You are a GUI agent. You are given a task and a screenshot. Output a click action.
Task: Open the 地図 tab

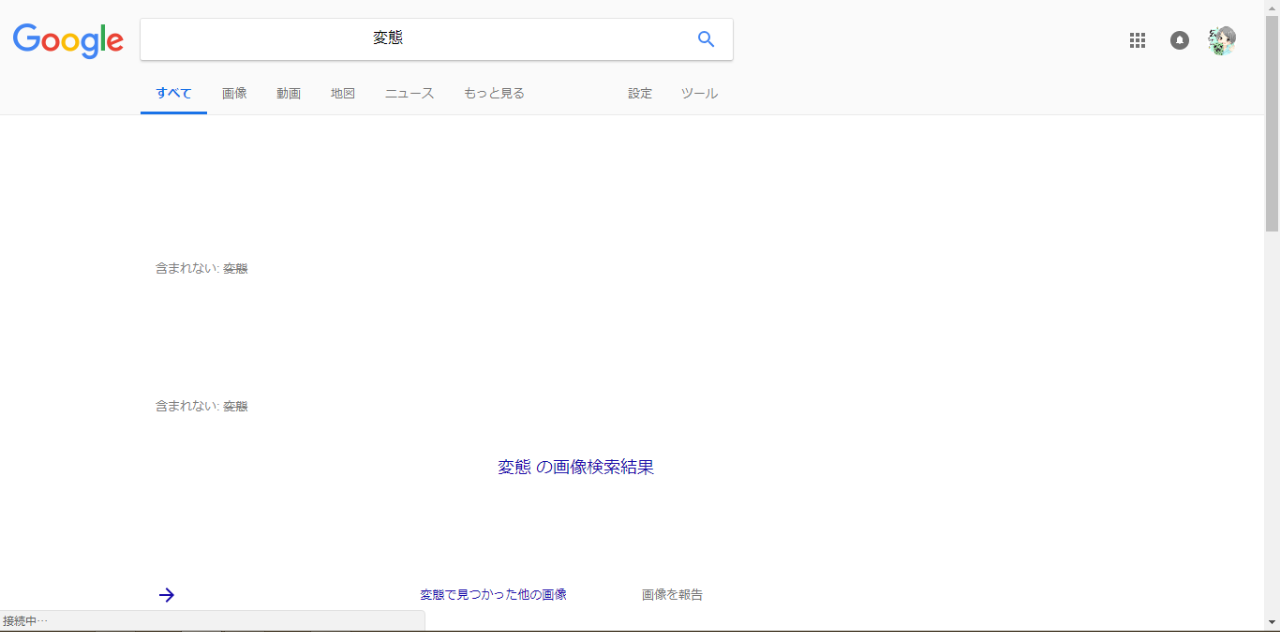point(343,93)
